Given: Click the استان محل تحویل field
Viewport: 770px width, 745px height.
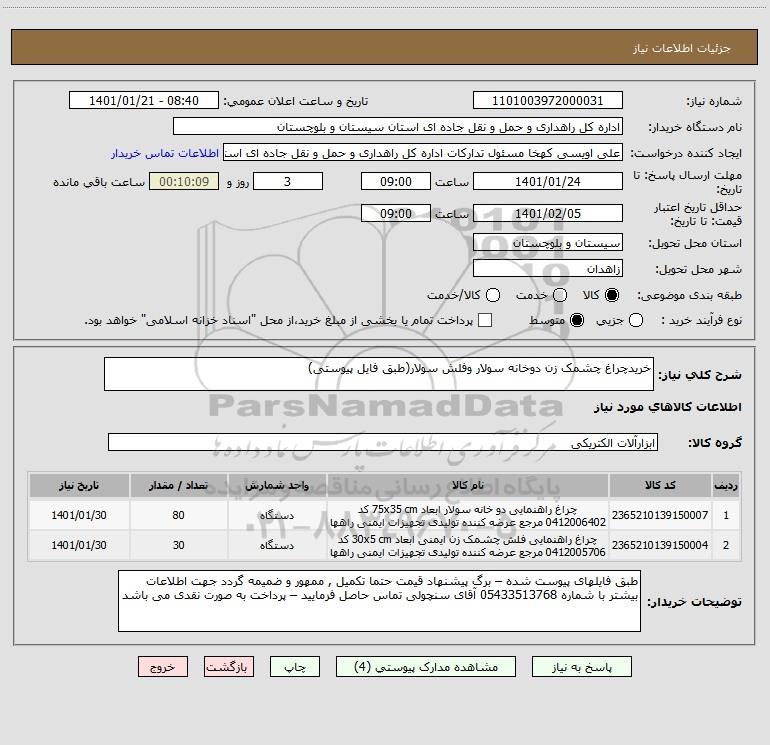Looking at the screenshot, I should [x=548, y=243].
